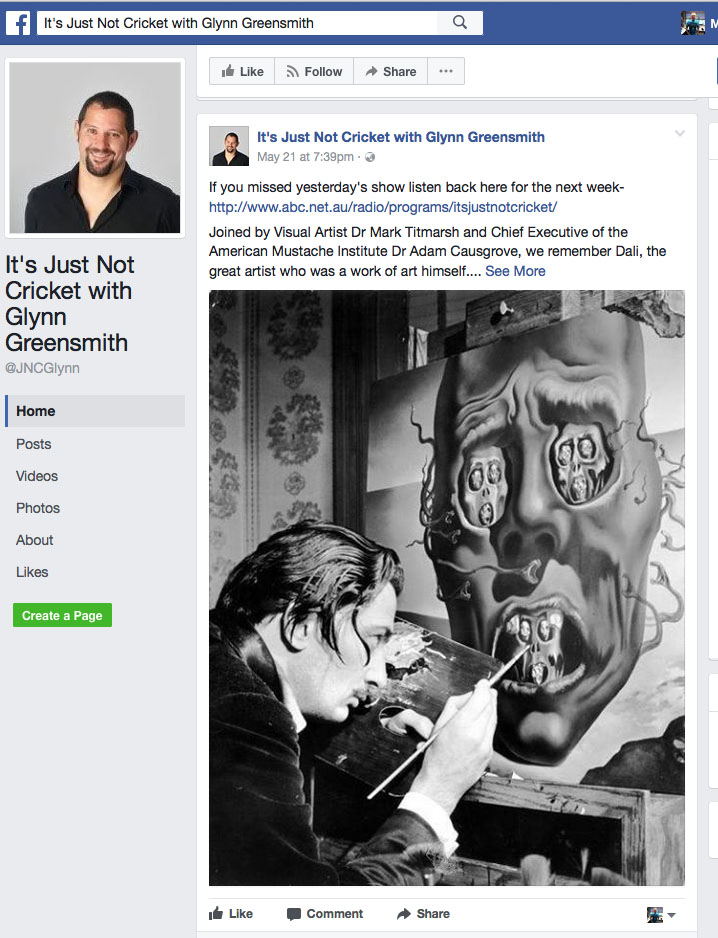Like the page using thumbs-up button

[242, 71]
